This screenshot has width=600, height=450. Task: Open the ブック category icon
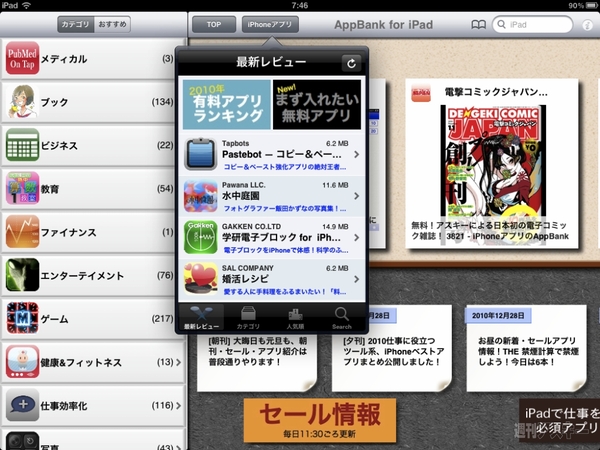point(23,102)
